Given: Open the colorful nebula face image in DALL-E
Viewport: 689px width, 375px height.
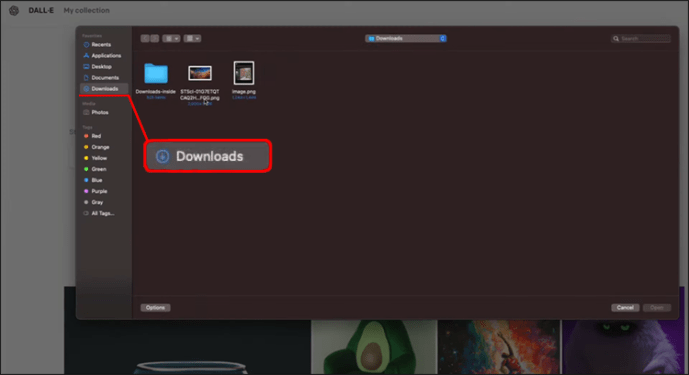Looking at the screenshot, I should tap(499, 347).
